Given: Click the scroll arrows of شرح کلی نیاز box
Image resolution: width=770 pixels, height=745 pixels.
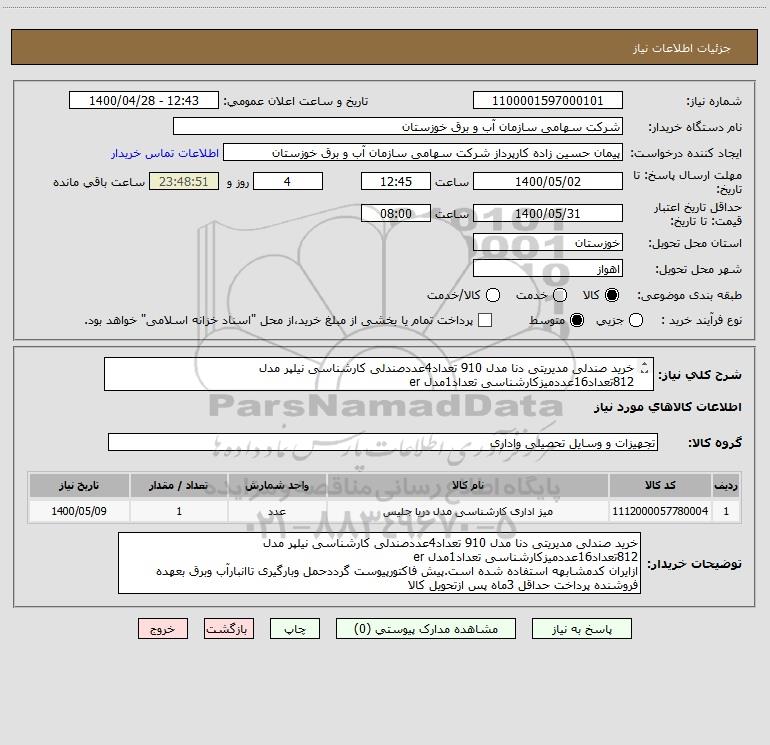Looking at the screenshot, I should tap(645, 367).
